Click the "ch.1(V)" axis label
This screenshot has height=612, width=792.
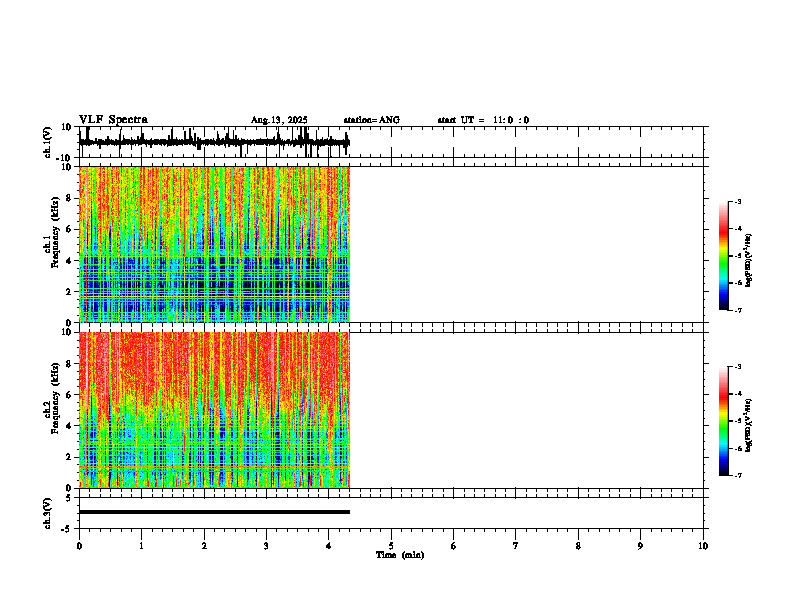[48, 142]
